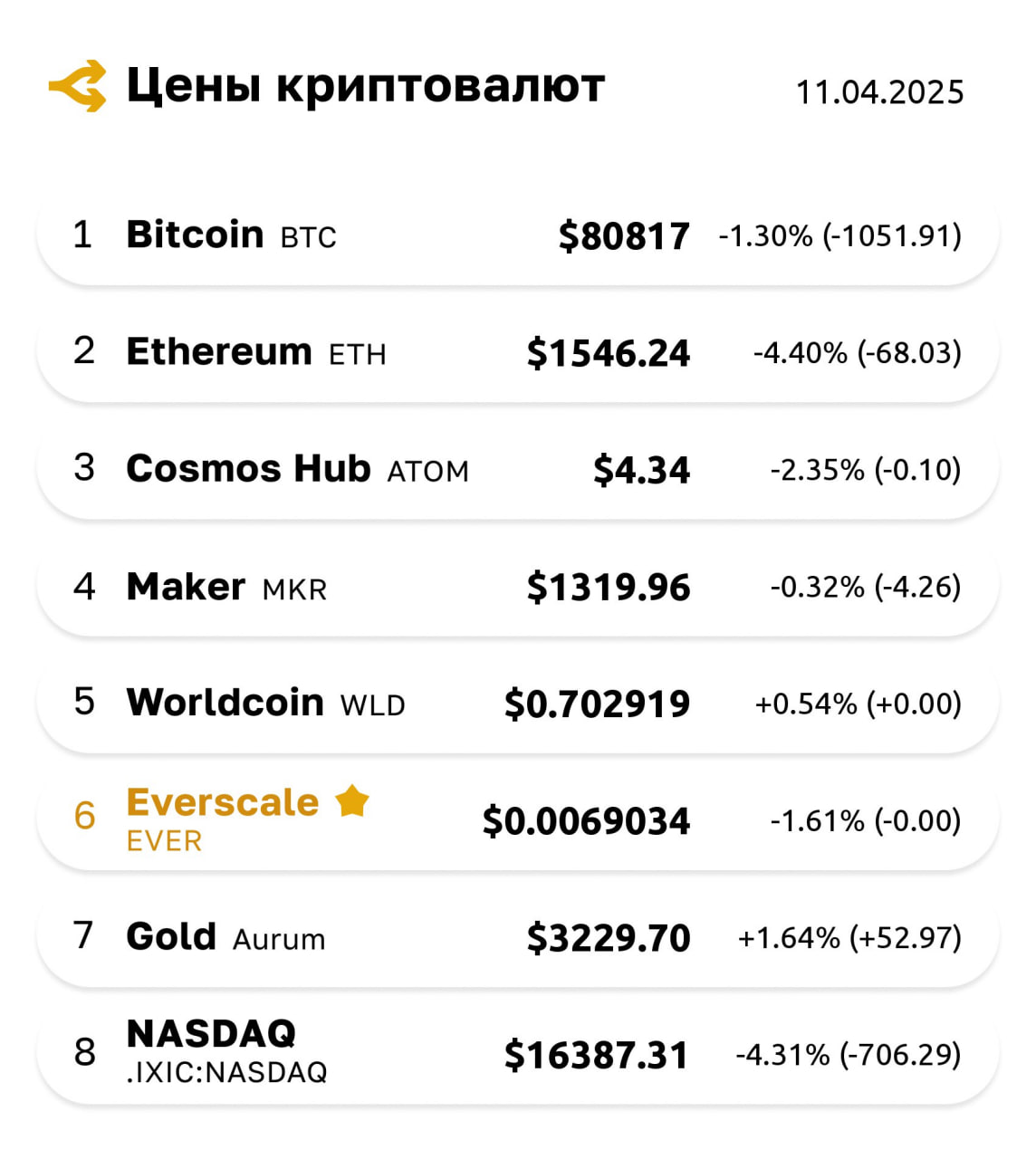The height and width of the screenshot is (1159, 1036).
Task: Open the NASDAQ .IXIC:NASDAQ row
Action: click(x=518, y=1053)
